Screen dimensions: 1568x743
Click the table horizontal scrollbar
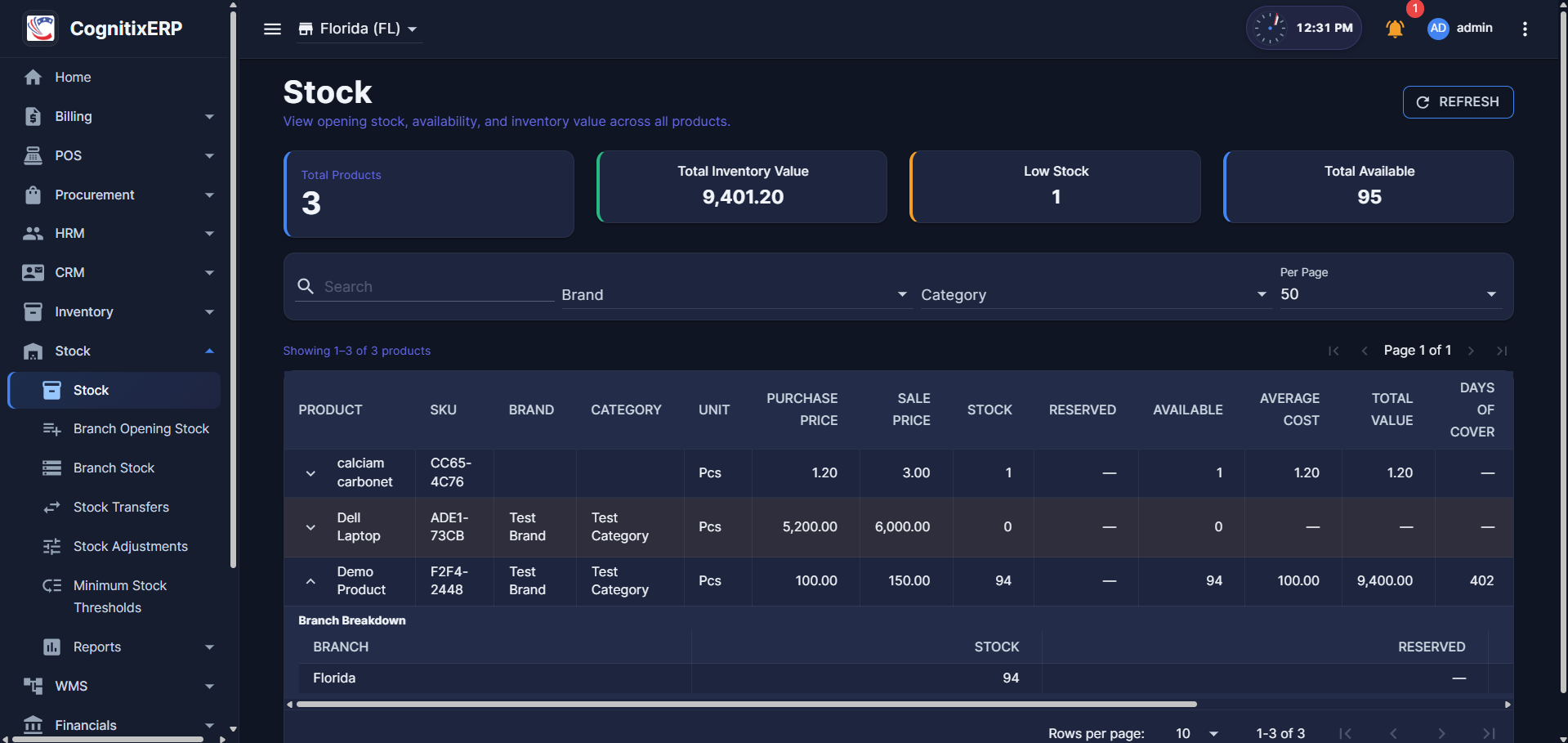[746, 704]
